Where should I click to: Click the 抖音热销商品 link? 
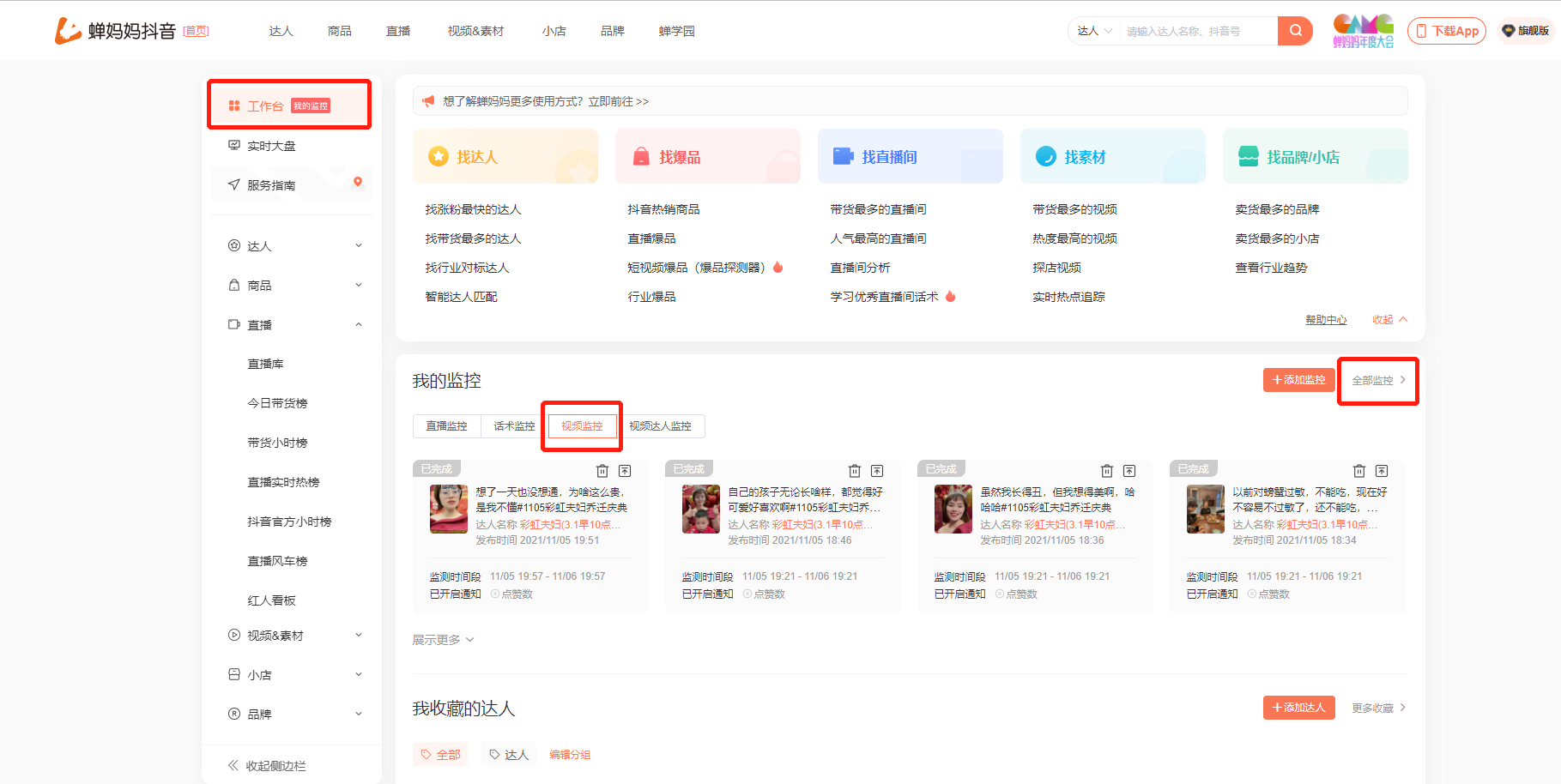pos(663,209)
